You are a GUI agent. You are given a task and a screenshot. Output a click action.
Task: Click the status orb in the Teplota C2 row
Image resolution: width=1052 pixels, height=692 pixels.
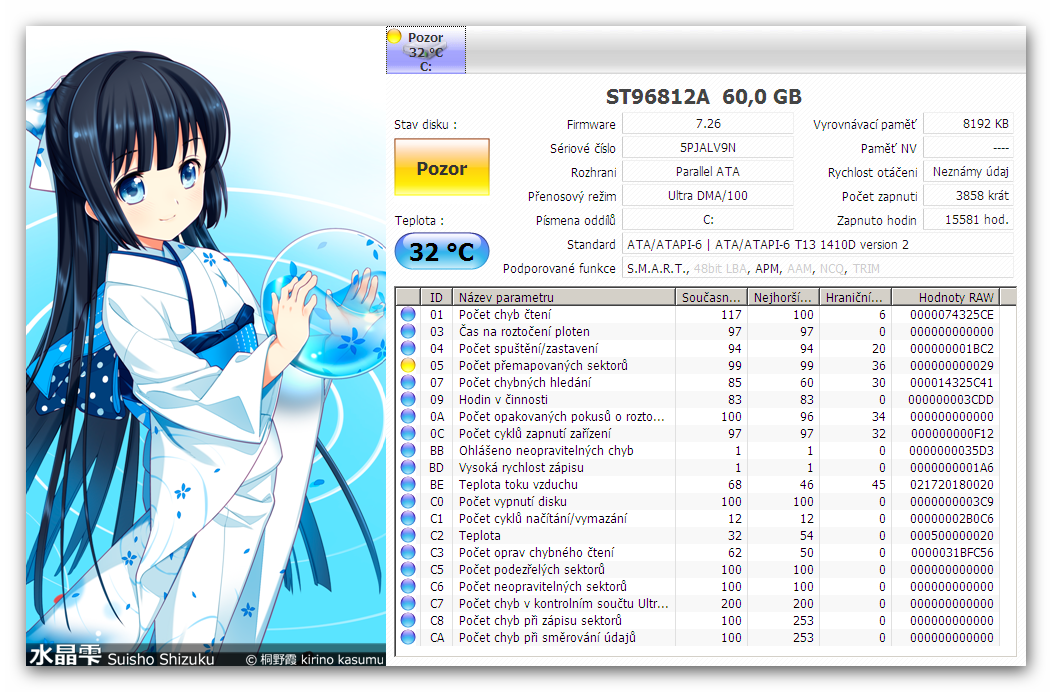[x=408, y=535]
